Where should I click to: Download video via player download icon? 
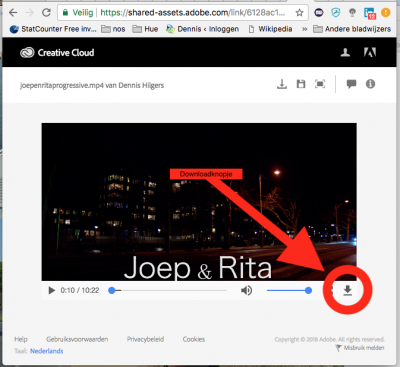click(x=348, y=290)
